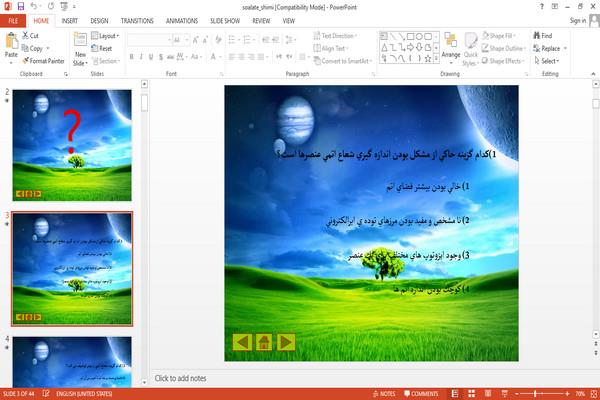Open Arrange options
Viewport: 600px width, 400px height.
(451, 46)
